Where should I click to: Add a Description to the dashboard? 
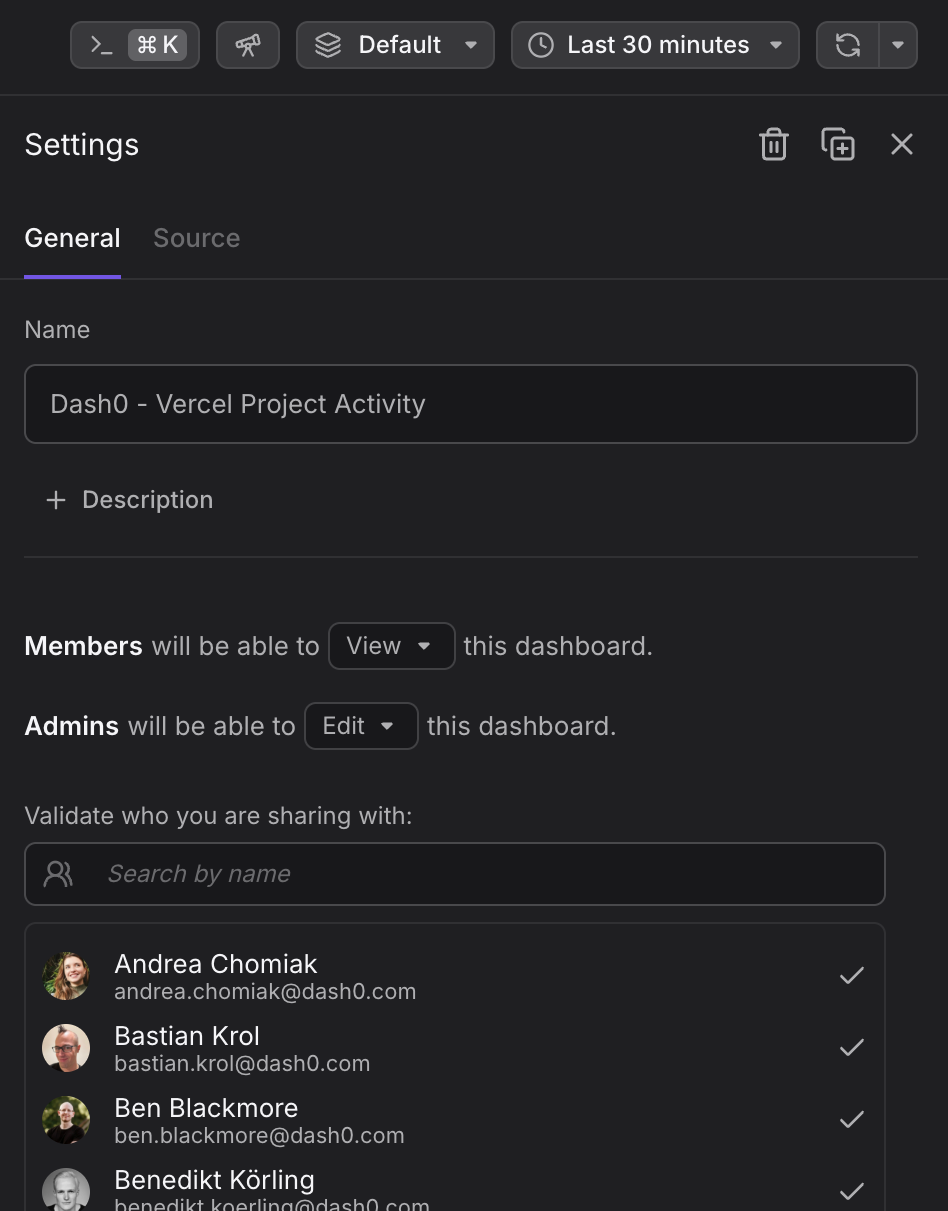tap(130, 500)
